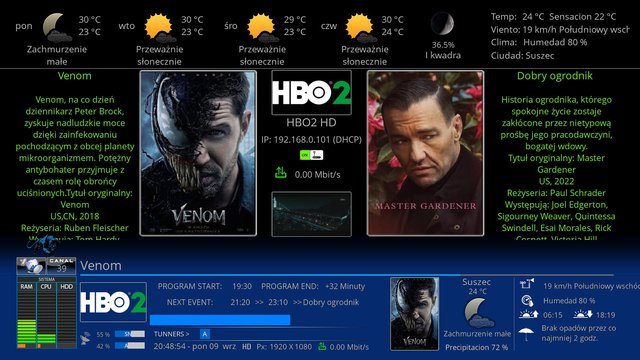640x360 pixels.
Task: Click the CPU usage meter
Action: tap(46, 316)
